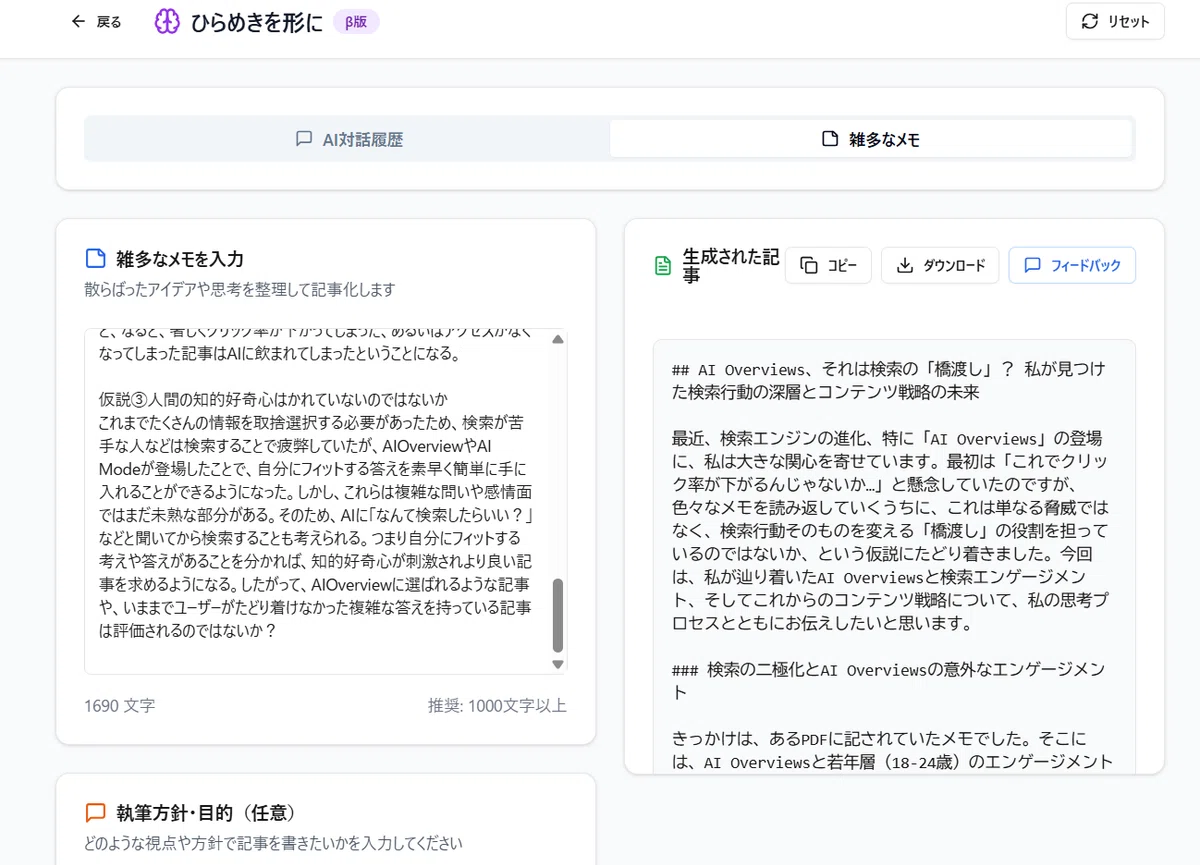Click the 推奨: 1000文字以上 text

tap(497, 705)
